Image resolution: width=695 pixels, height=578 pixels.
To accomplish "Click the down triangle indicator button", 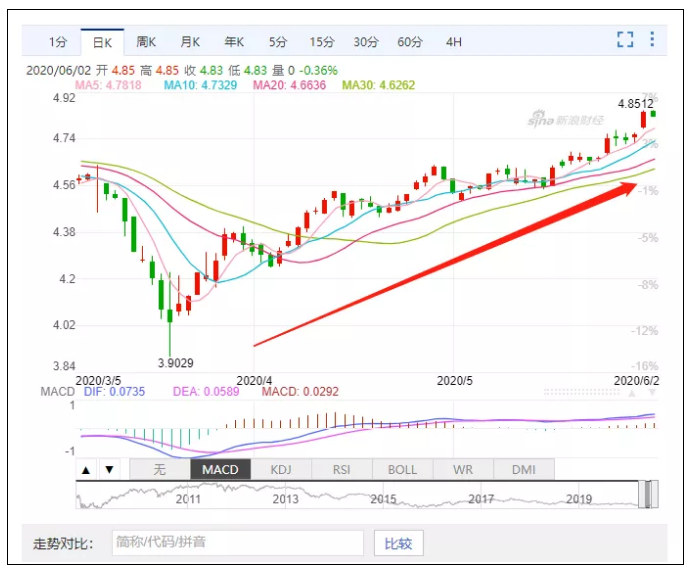I will tap(109, 469).
